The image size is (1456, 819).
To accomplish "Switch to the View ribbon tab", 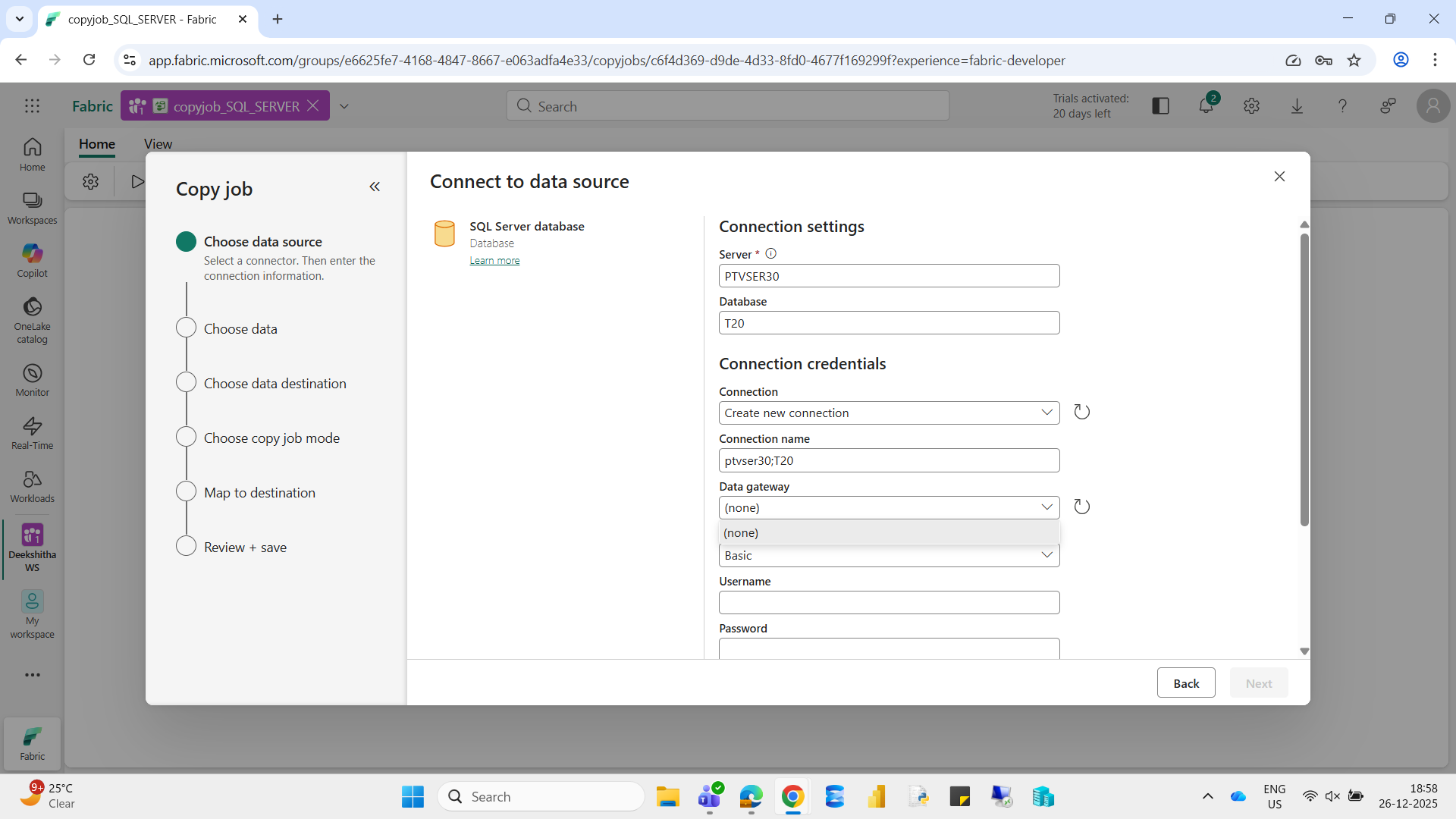I will tap(158, 143).
